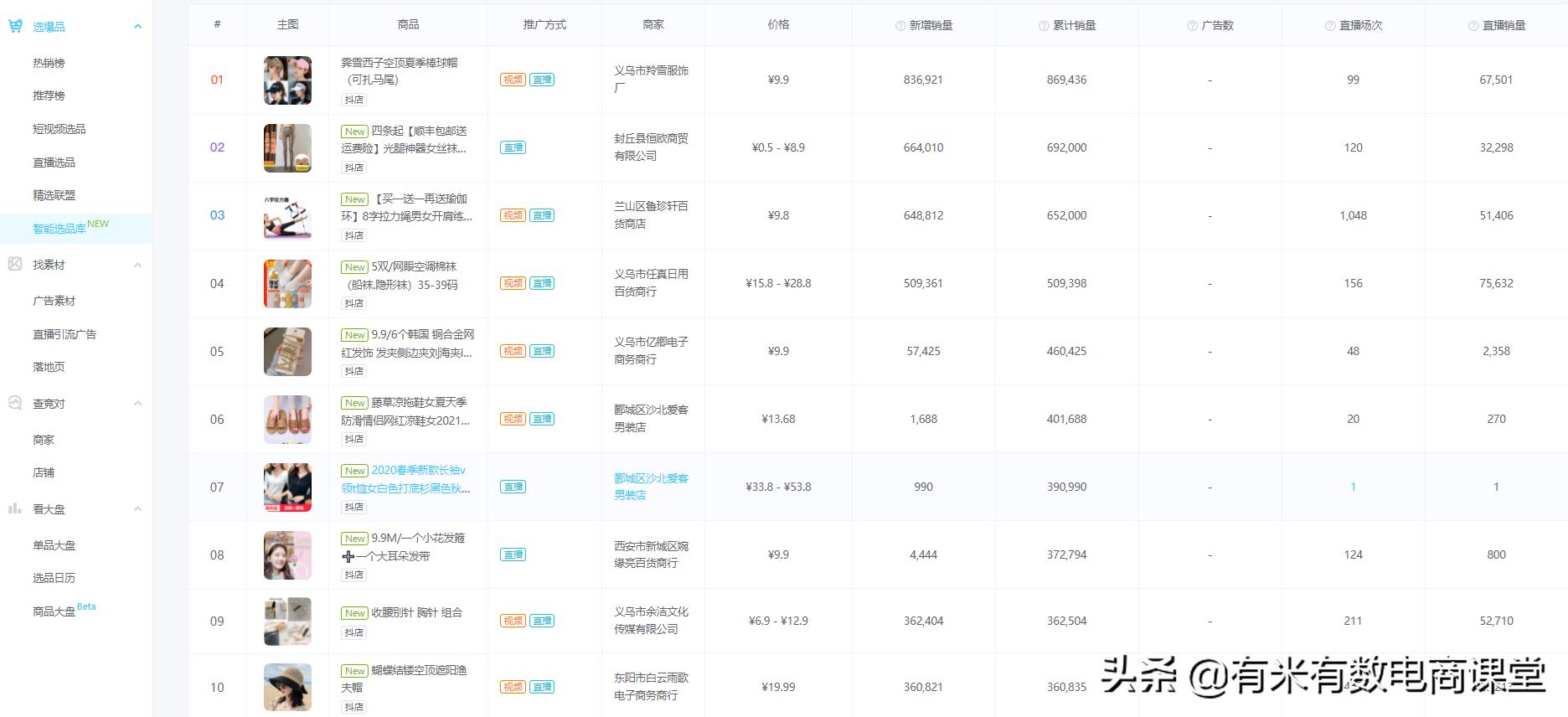Click 直播 tag in row 01

point(542,80)
